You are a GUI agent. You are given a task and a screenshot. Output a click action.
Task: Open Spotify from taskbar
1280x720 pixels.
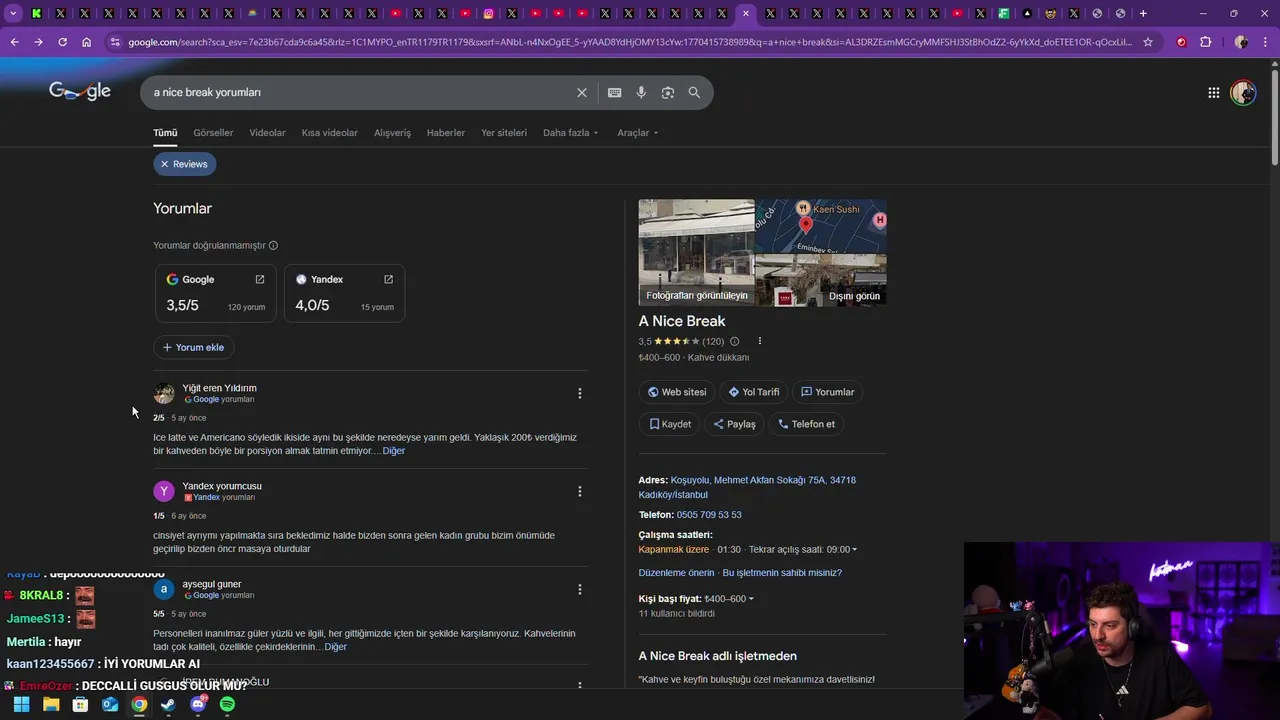tap(227, 704)
